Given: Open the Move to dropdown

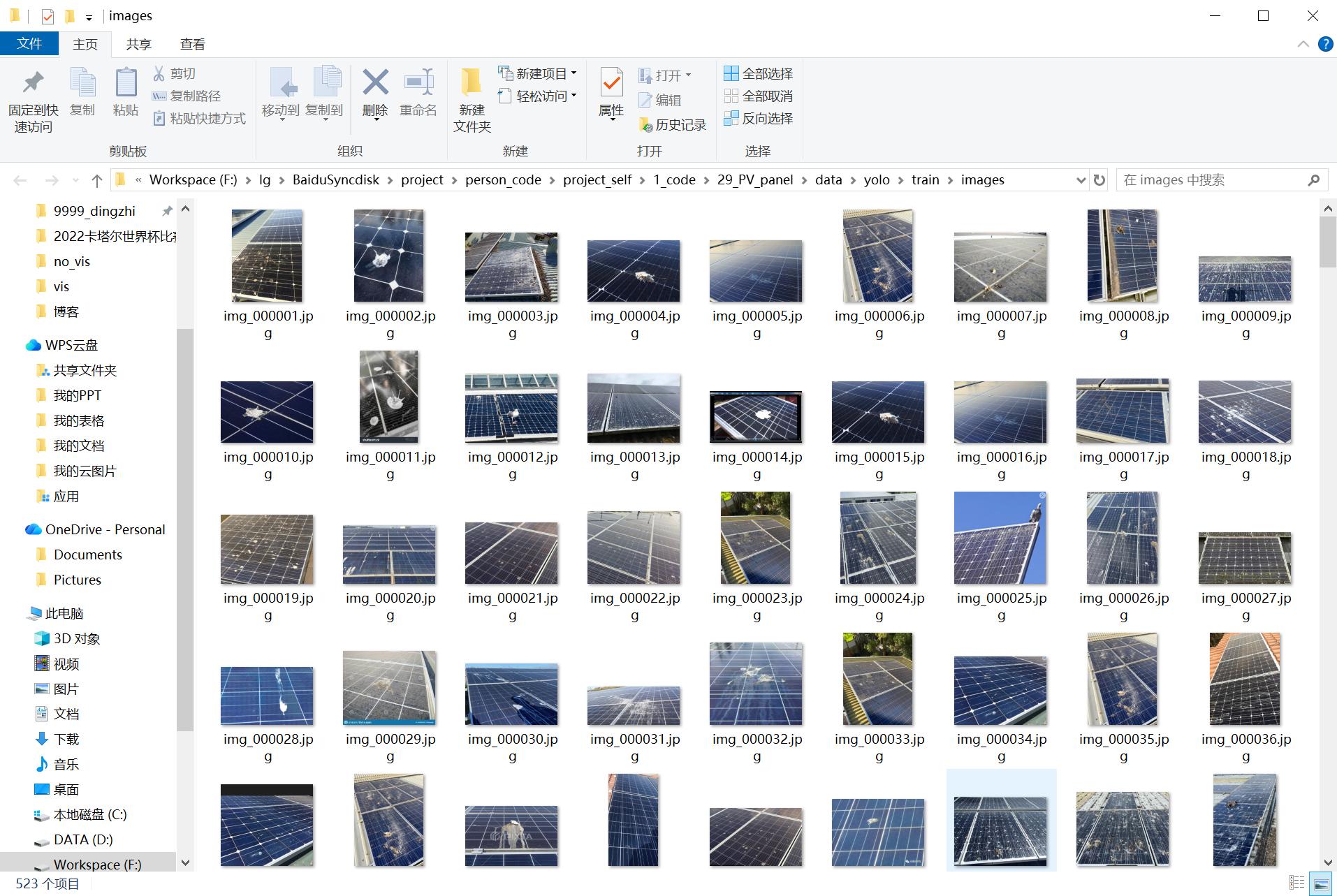Looking at the screenshot, I should 281,120.
